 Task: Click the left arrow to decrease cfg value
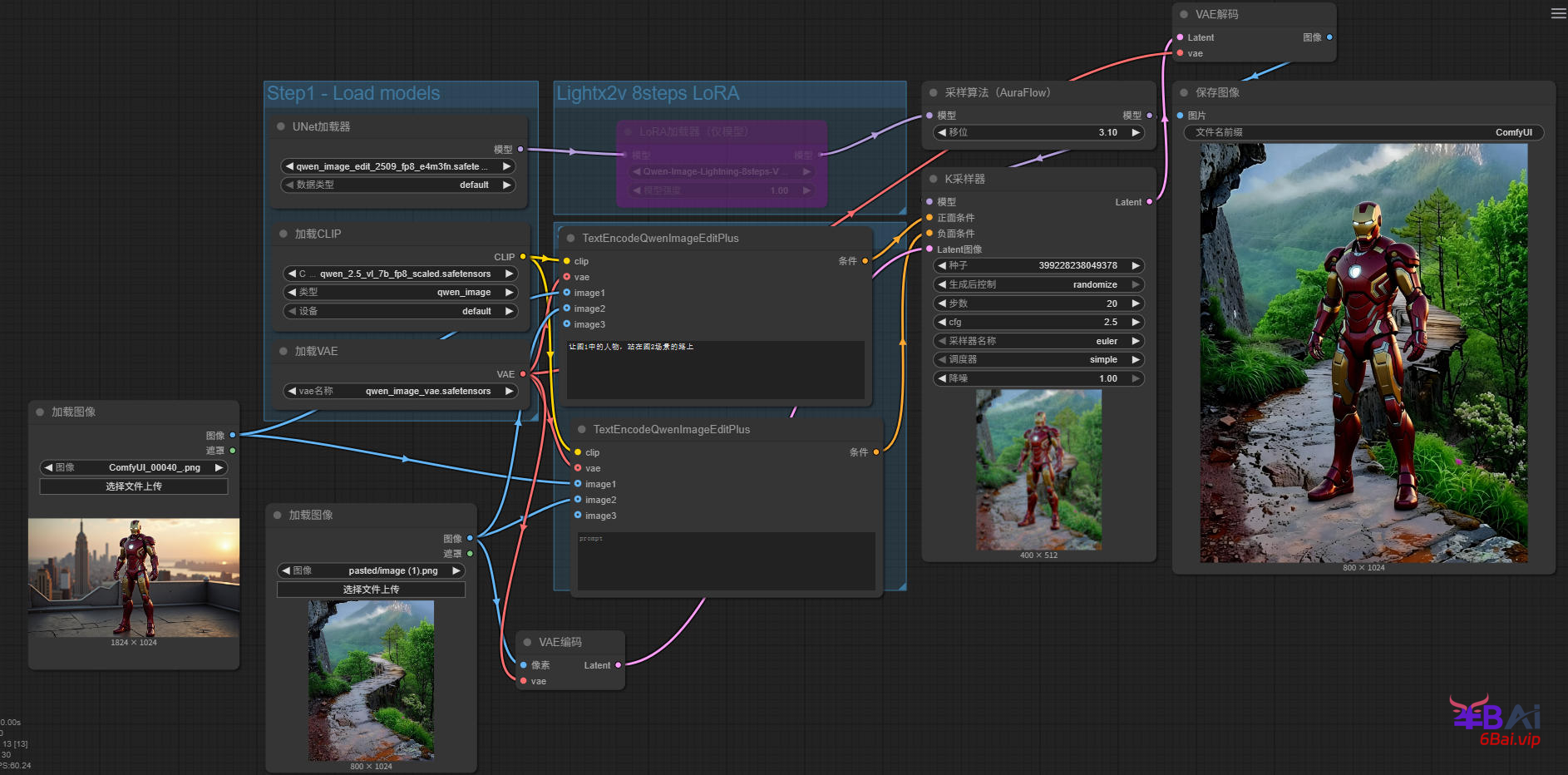[942, 323]
